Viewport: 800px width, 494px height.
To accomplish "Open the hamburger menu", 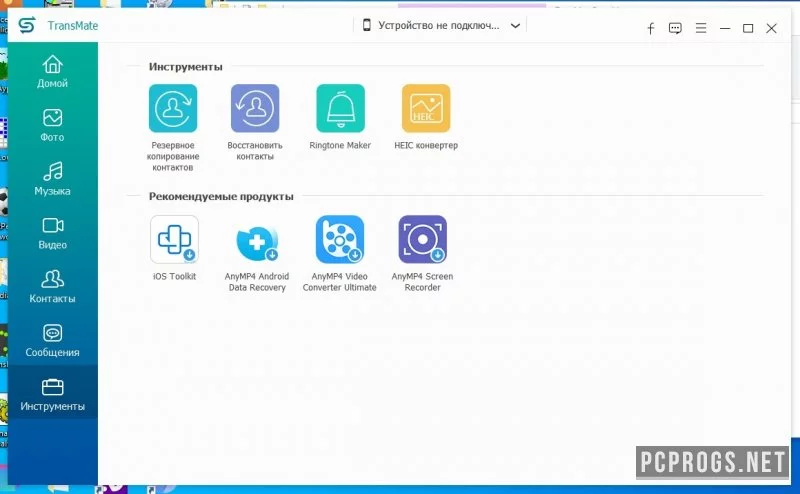I will click(701, 28).
